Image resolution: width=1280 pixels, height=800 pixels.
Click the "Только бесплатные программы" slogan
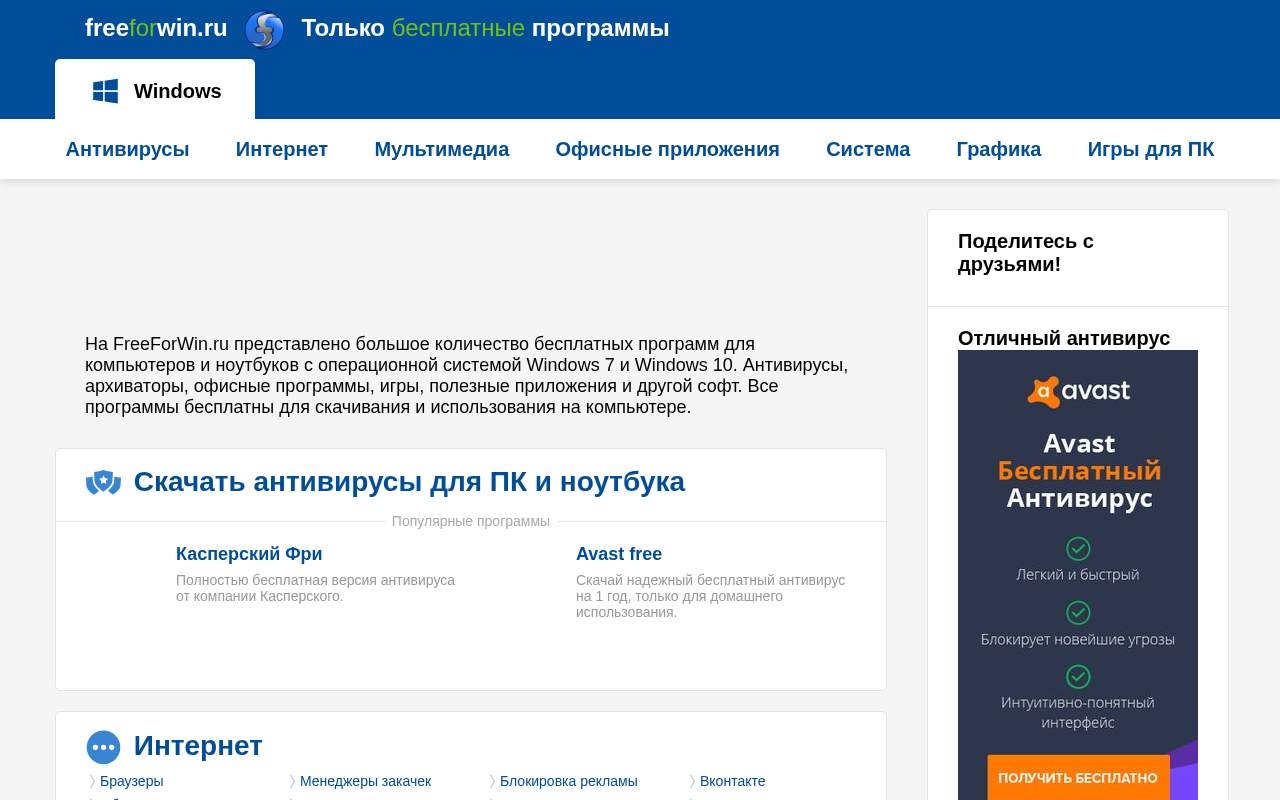pyautogui.click(x=485, y=28)
